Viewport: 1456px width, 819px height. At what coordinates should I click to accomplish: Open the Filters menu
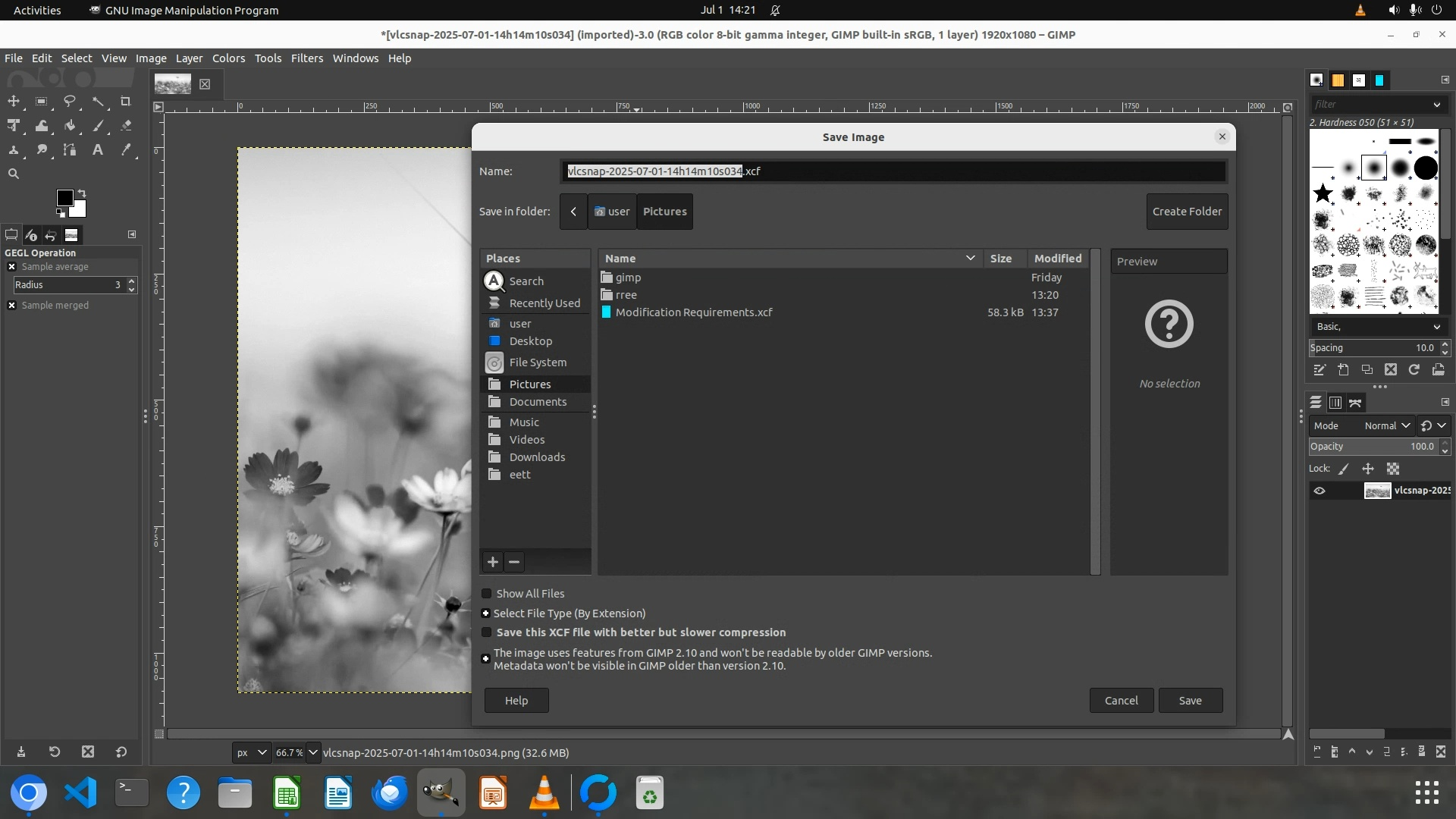[x=306, y=58]
